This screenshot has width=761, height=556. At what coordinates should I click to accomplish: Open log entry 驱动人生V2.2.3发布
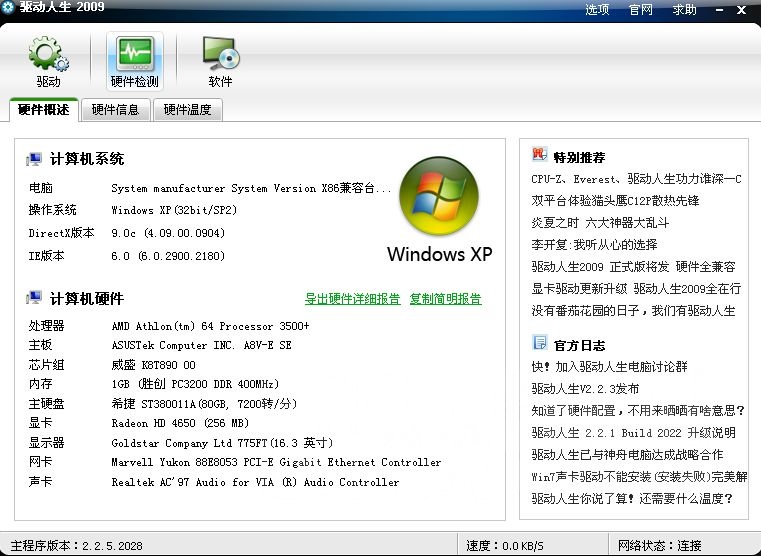point(585,389)
